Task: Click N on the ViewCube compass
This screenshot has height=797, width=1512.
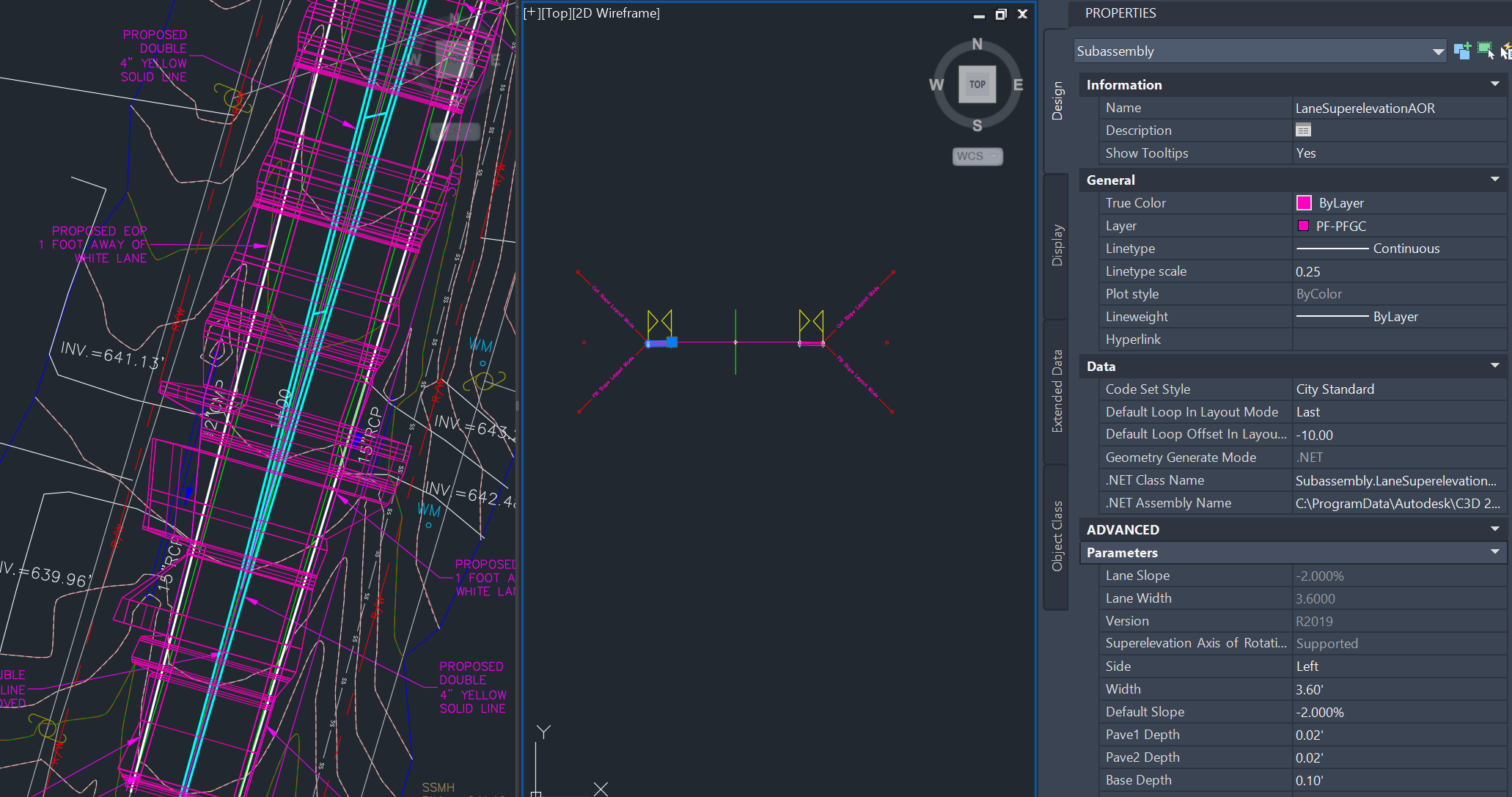Action: (x=976, y=44)
